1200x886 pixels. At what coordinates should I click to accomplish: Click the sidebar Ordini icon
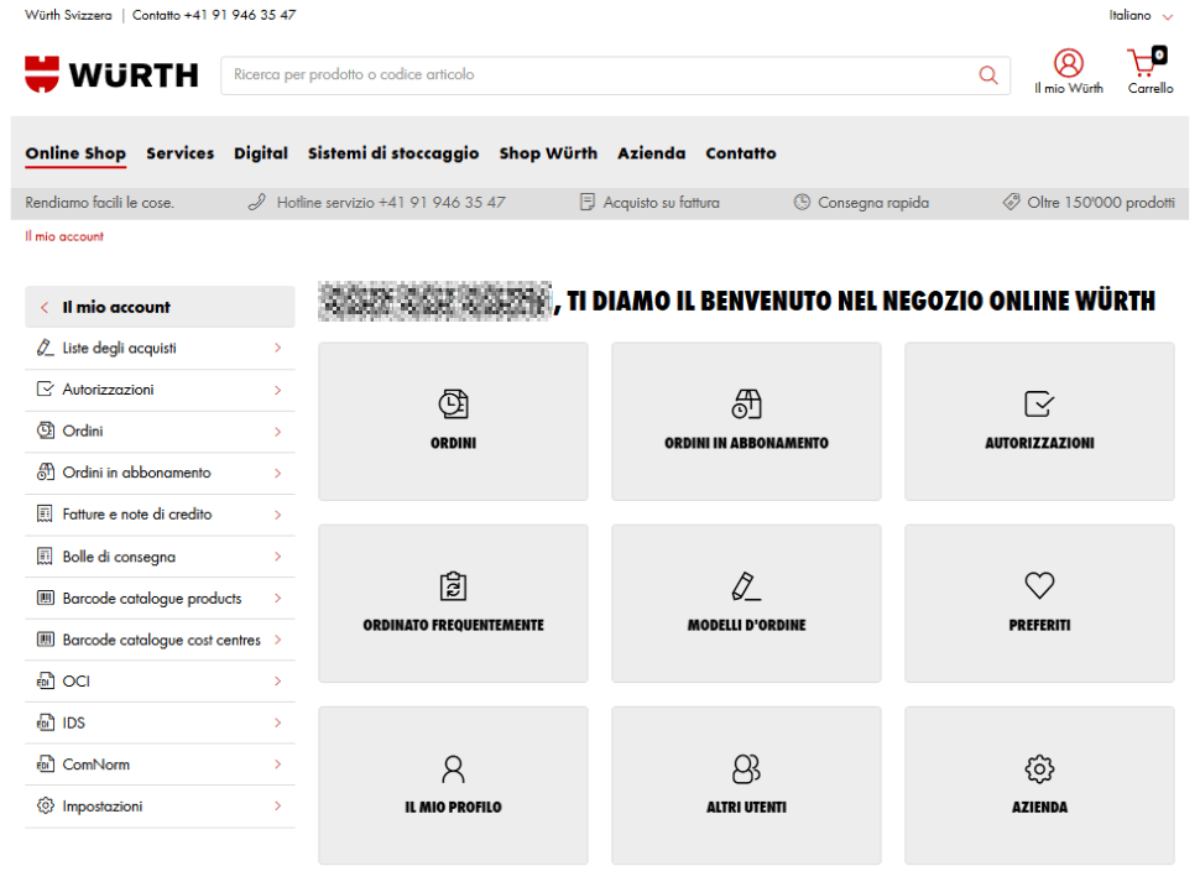pyautogui.click(x=45, y=431)
